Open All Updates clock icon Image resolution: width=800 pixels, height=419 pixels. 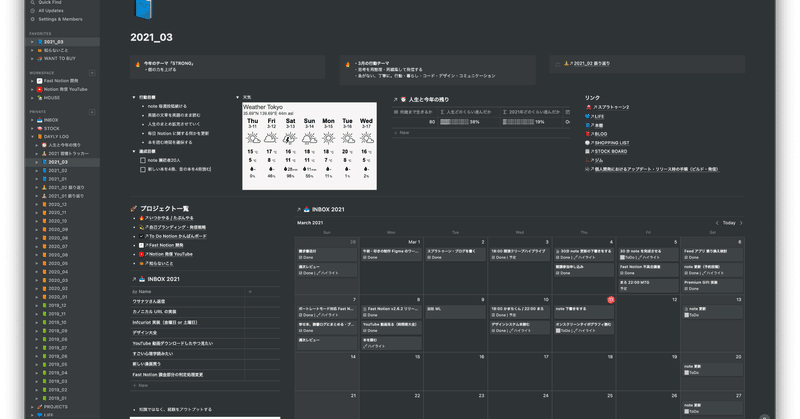click(33, 11)
